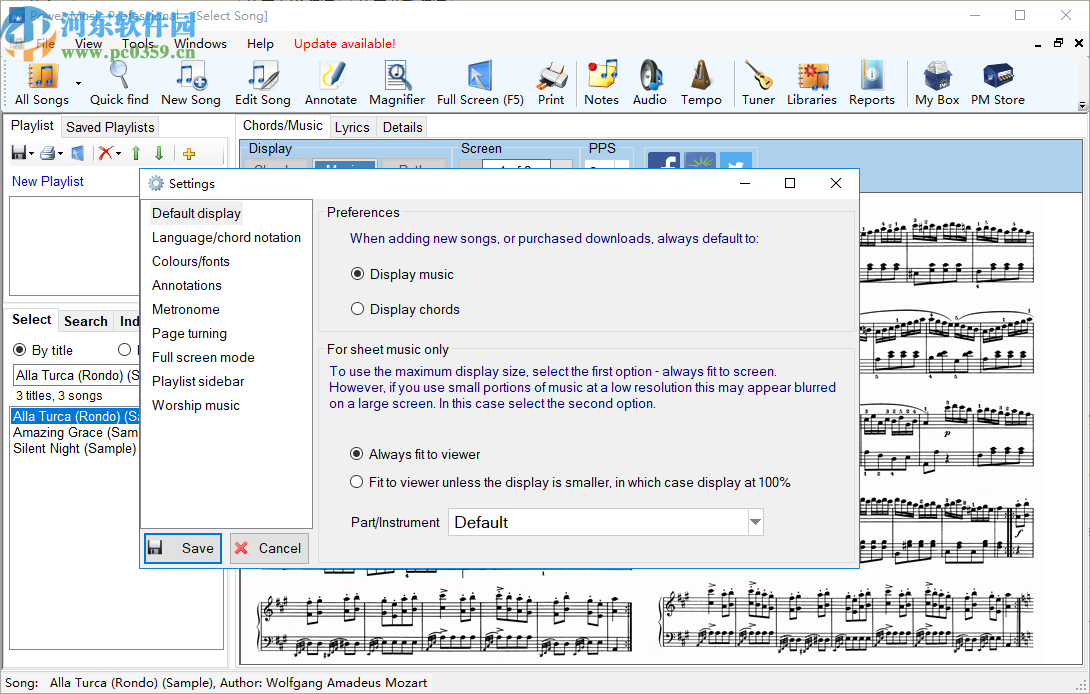Image resolution: width=1090 pixels, height=694 pixels.
Task: Click the playlist save floppy icon
Action: tap(19, 153)
